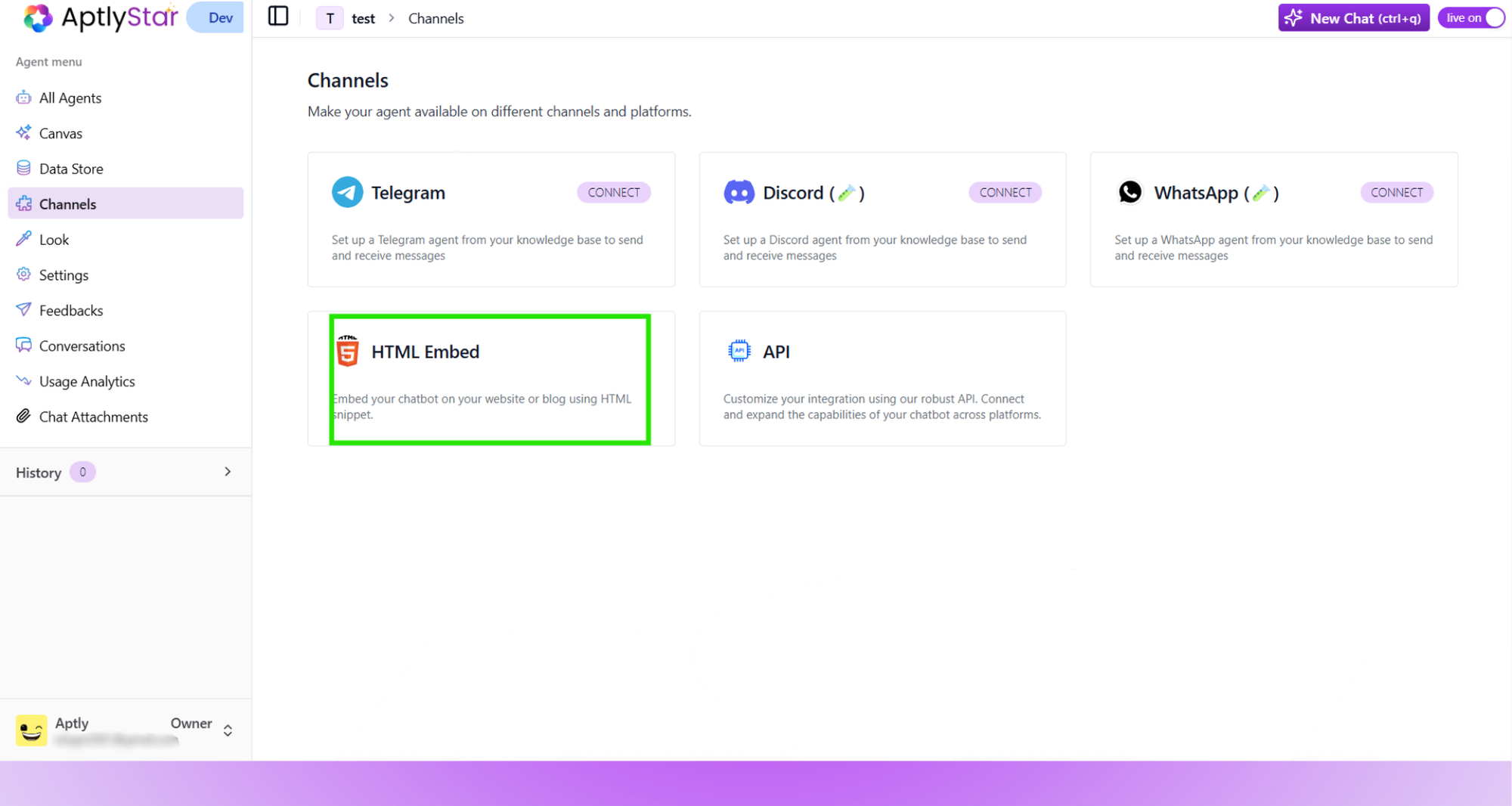The height and width of the screenshot is (806, 1512).
Task: Connect the Telegram channel
Action: 614,192
